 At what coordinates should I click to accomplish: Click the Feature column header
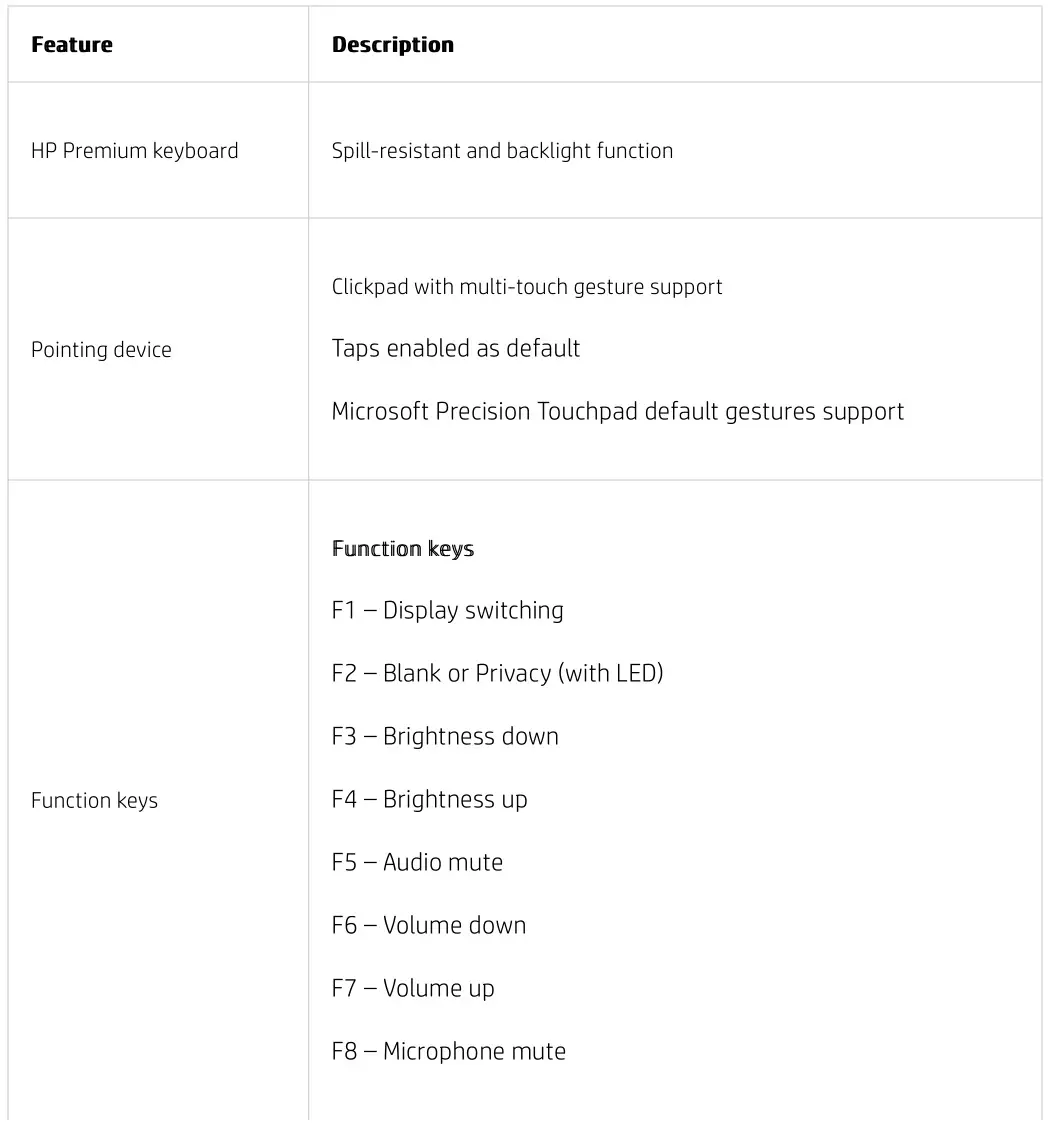click(72, 45)
